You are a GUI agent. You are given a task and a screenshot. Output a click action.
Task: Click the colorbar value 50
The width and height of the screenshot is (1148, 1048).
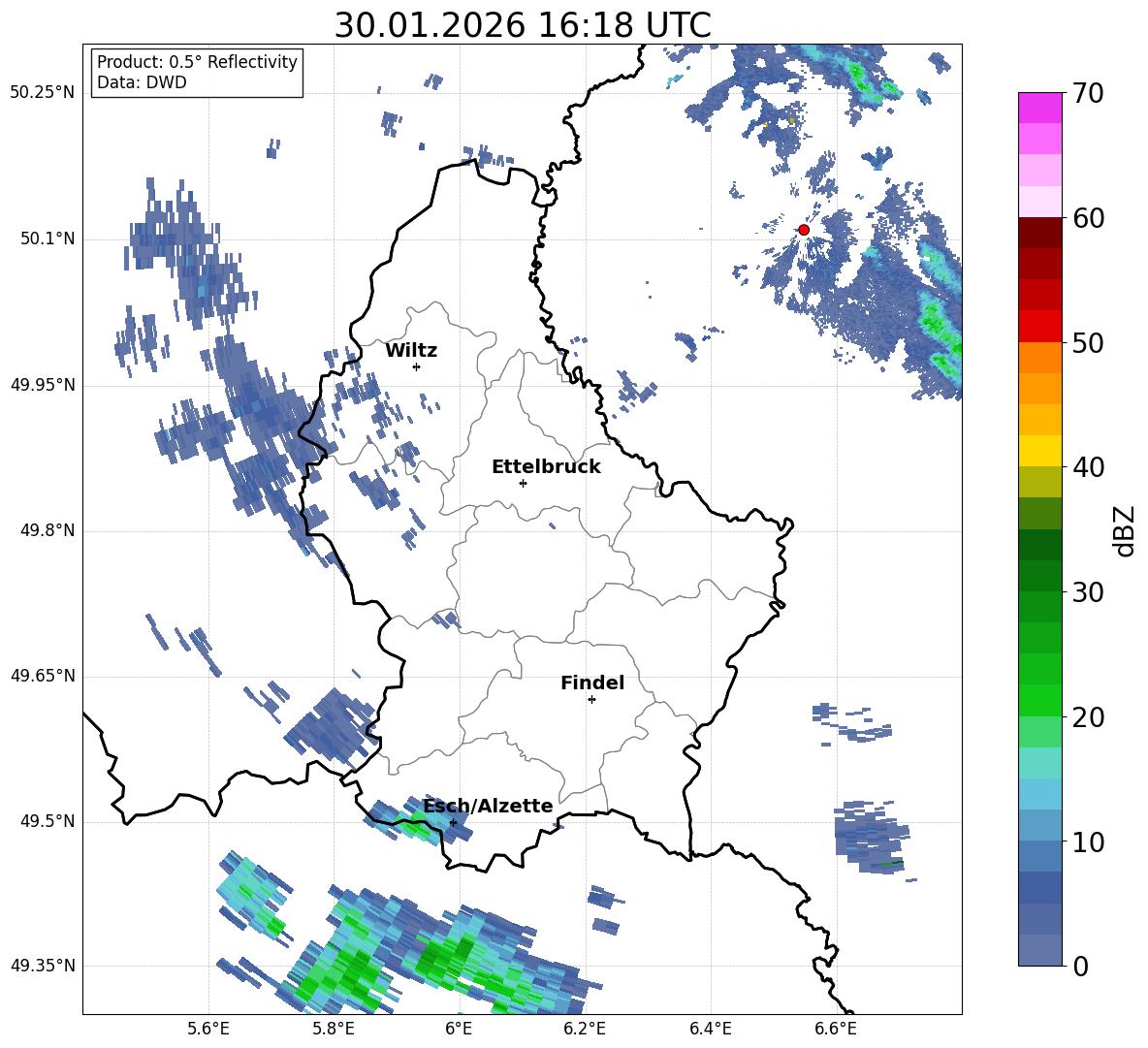(1089, 342)
